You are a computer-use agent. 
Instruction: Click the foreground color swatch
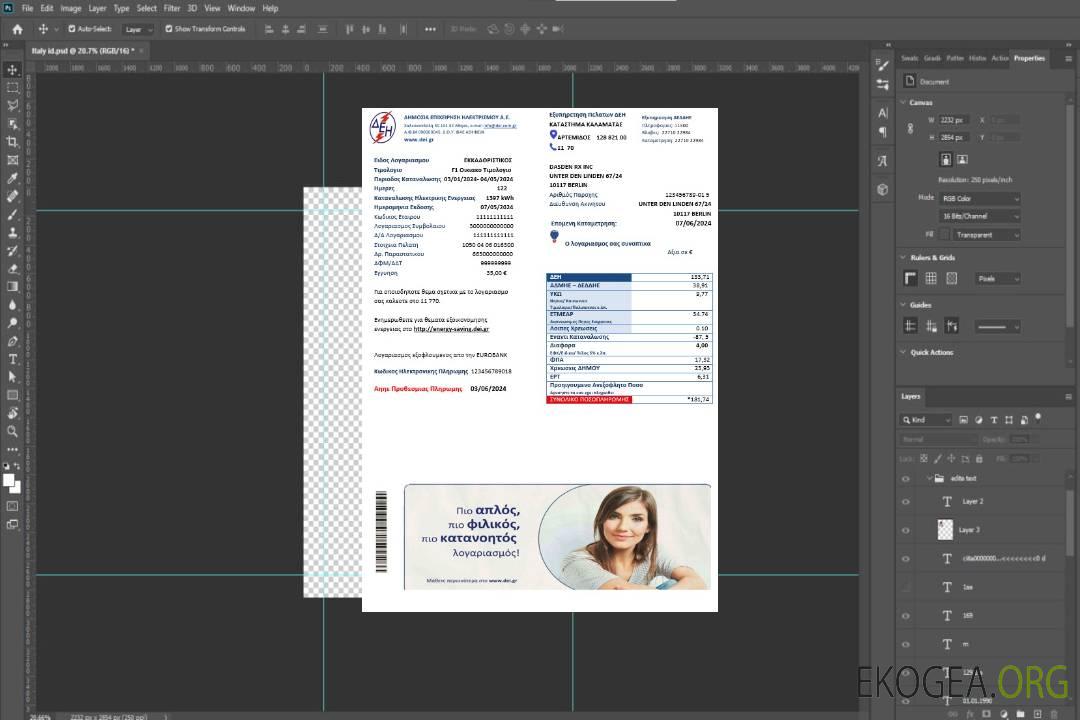tap(9, 479)
